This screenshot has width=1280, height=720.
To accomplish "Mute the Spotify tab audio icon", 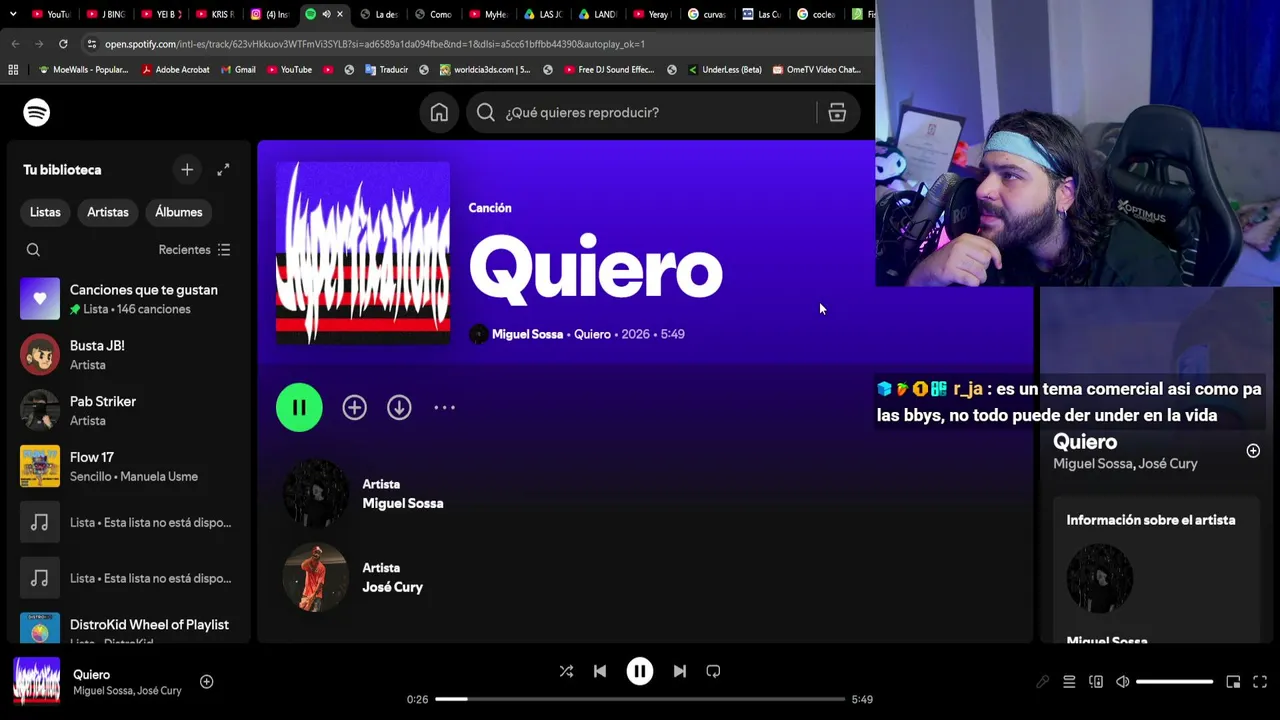I will coord(326,14).
